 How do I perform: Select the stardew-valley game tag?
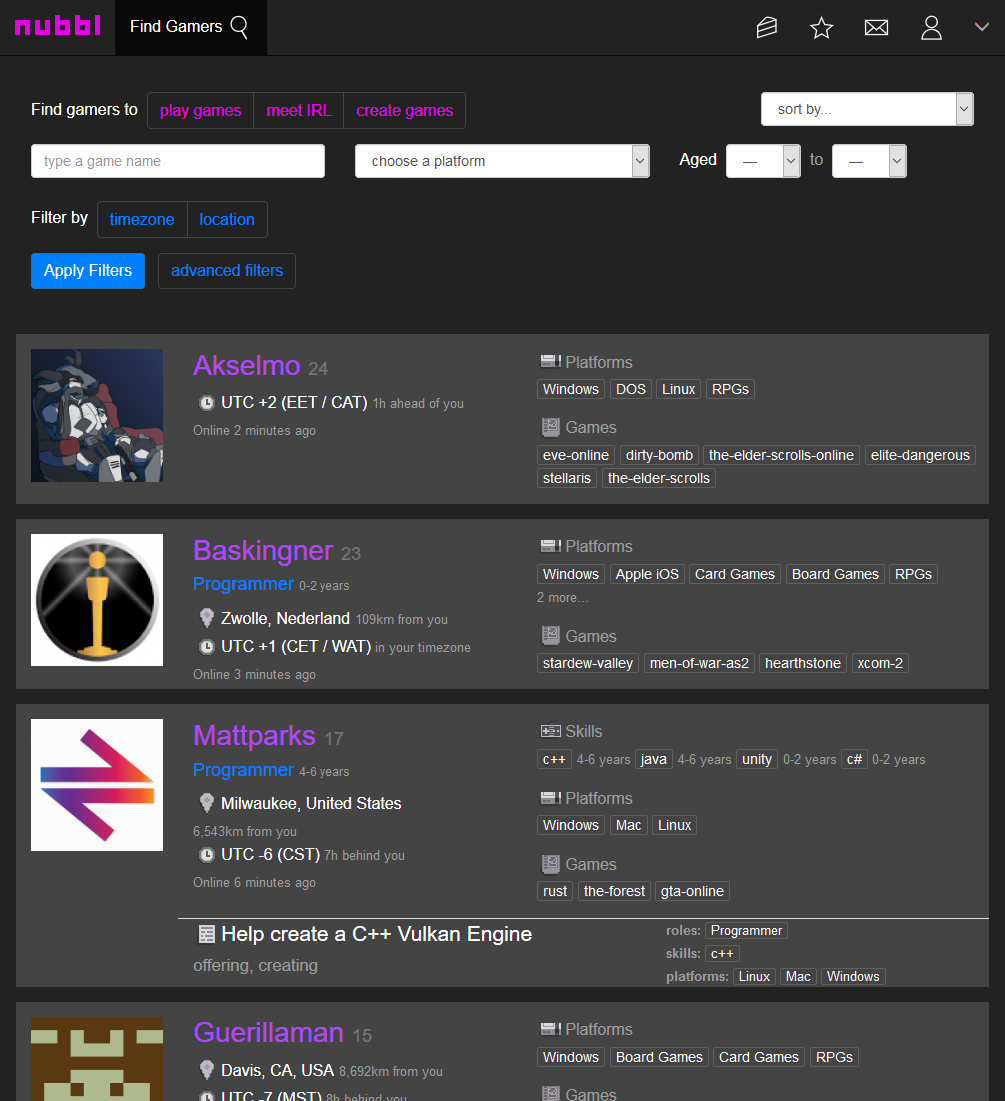pyautogui.click(x=588, y=663)
